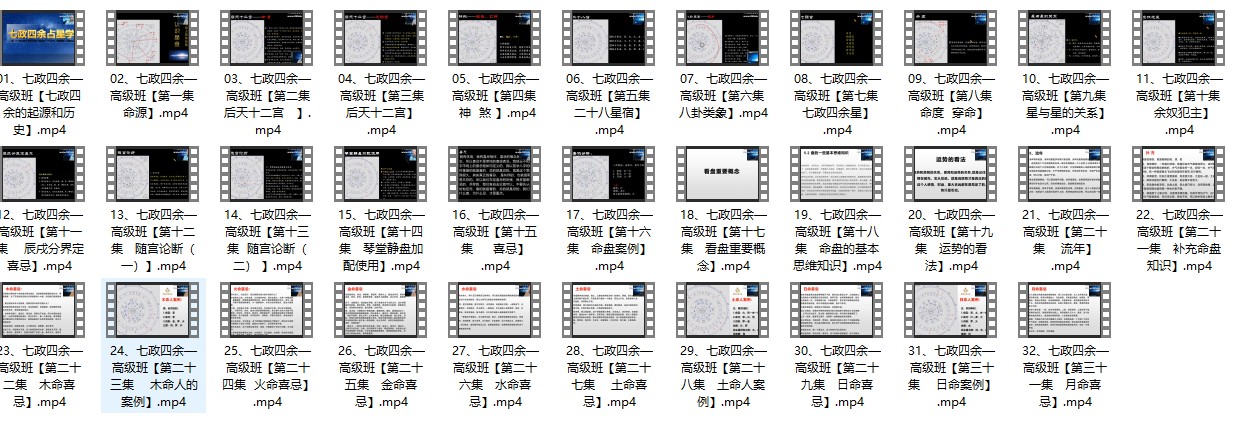
Task: Select the 17 第十六集 命盘案例 video
Action: 609,173
